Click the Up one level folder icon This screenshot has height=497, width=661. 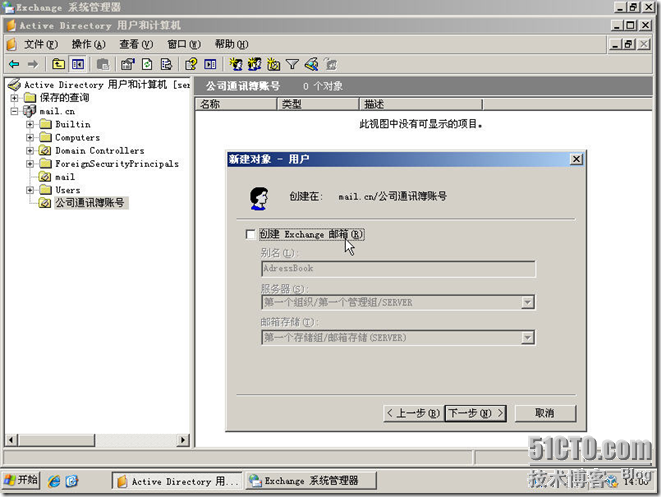point(58,64)
